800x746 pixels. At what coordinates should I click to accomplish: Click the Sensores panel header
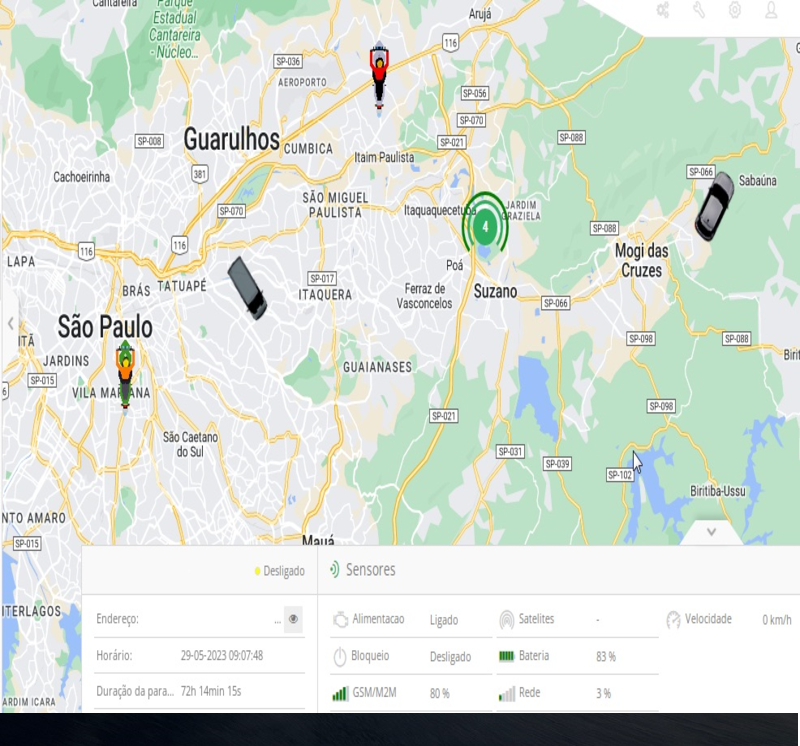370,570
